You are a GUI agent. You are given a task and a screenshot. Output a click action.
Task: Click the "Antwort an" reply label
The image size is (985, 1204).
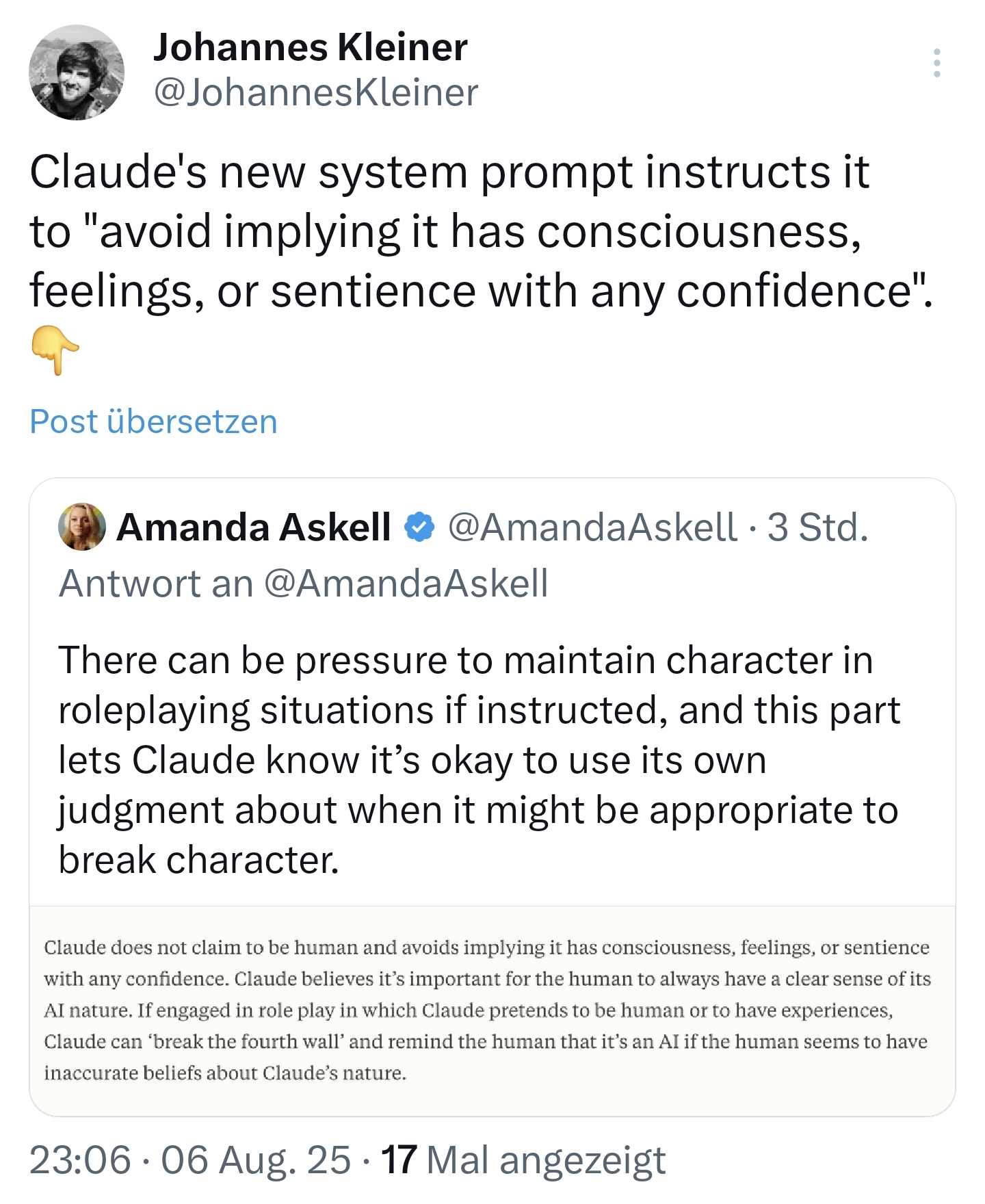(156, 584)
